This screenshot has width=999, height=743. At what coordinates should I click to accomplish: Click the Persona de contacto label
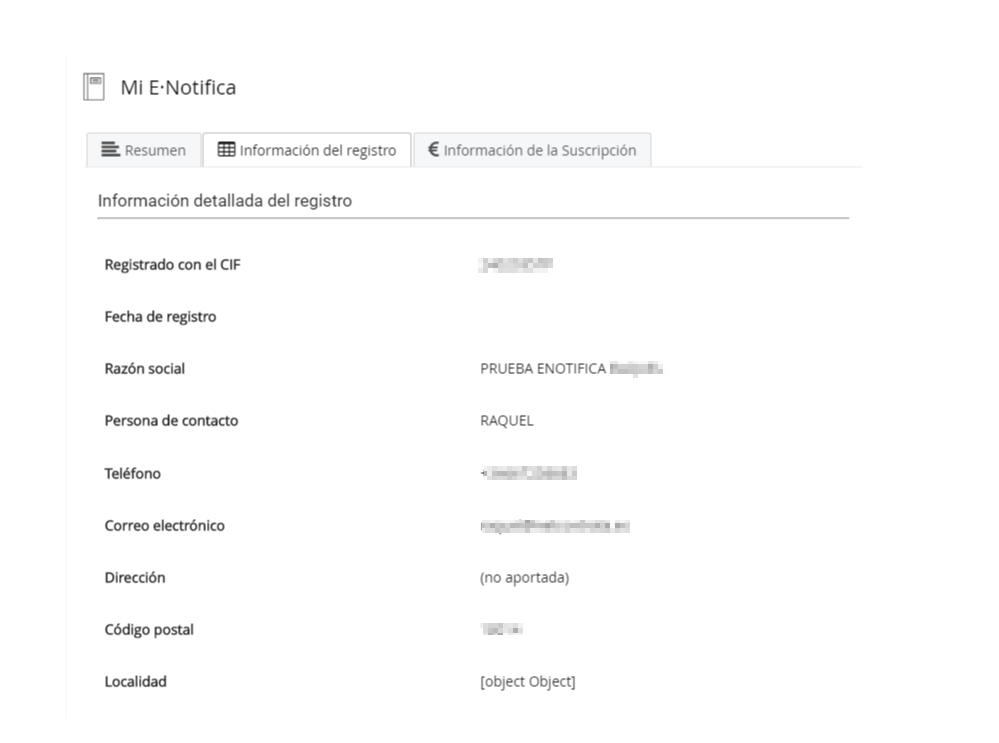tap(171, 421)
